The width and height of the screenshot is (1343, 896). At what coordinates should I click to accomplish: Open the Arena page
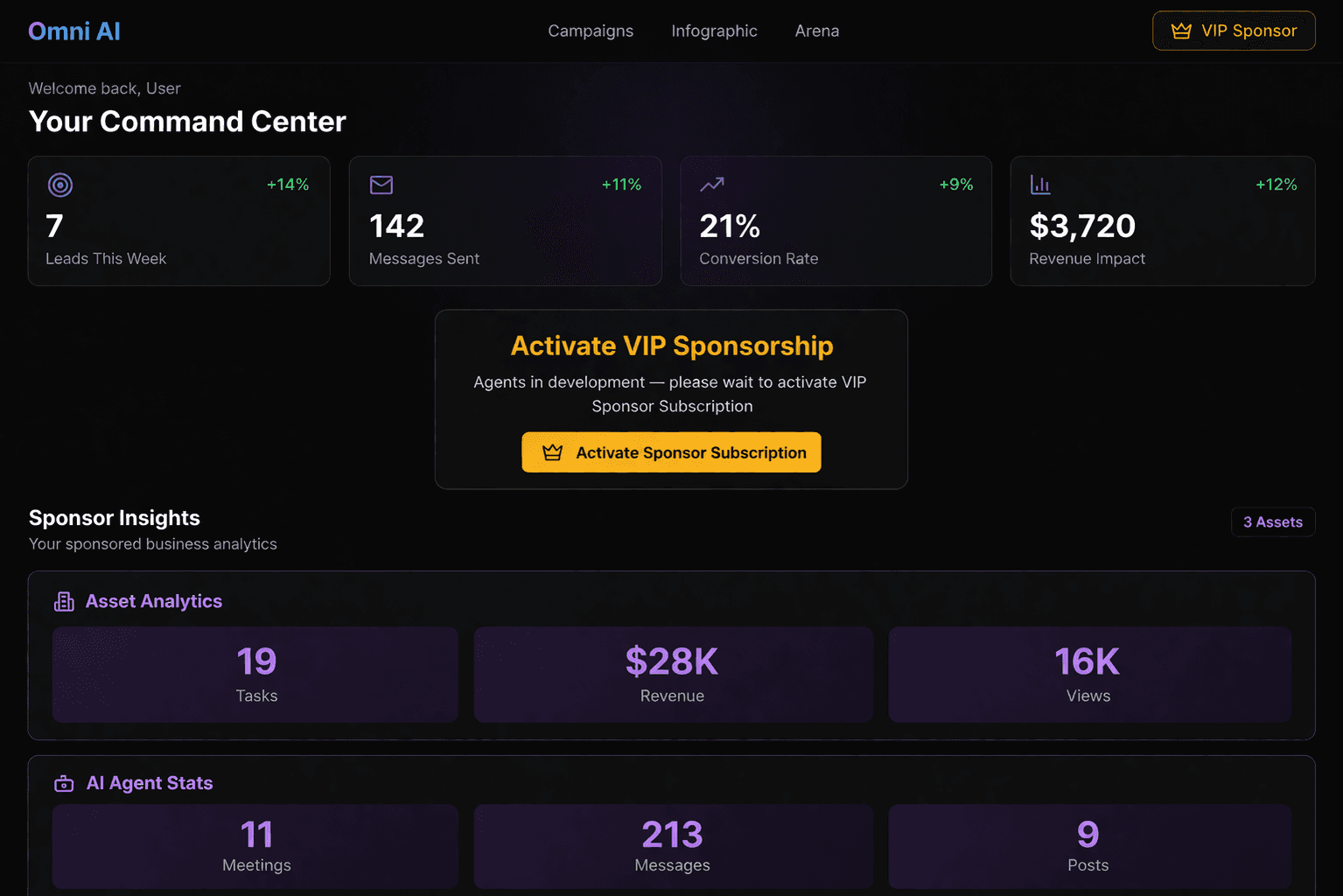816,31
